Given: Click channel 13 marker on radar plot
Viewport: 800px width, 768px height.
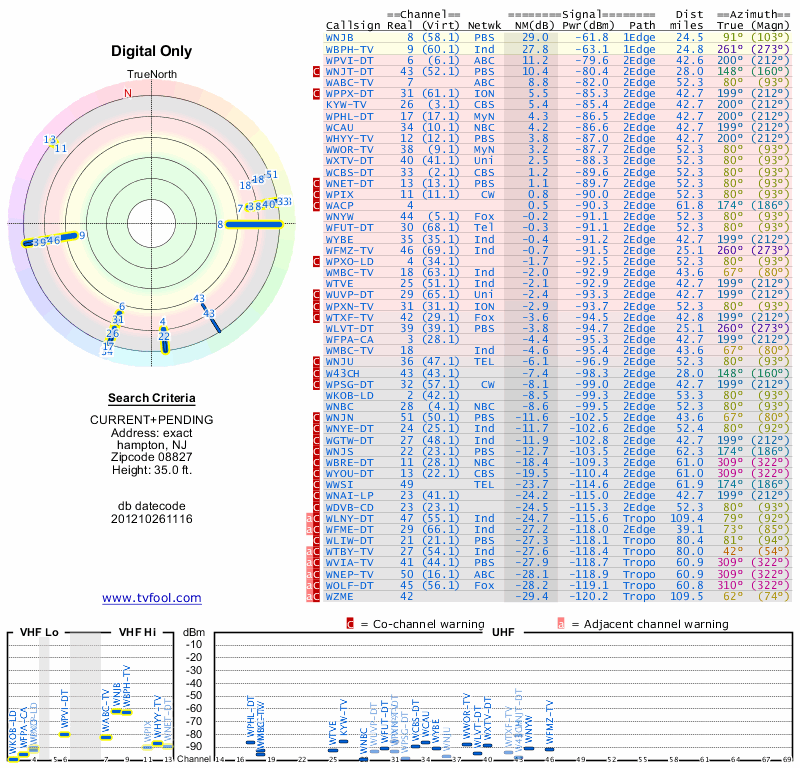Looking at the screenshot, I should click(x=50, y=139).
